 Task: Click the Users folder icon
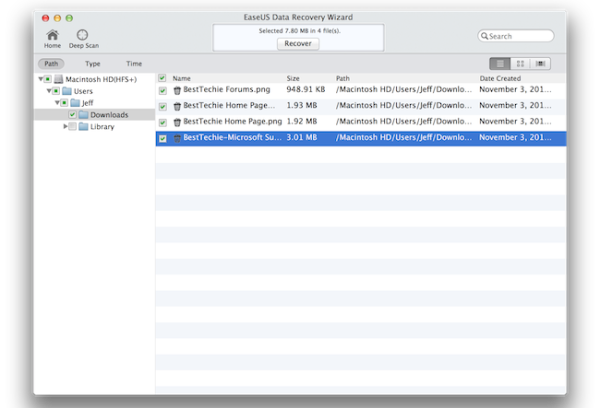pyautogui.click(x=67, y=91)
